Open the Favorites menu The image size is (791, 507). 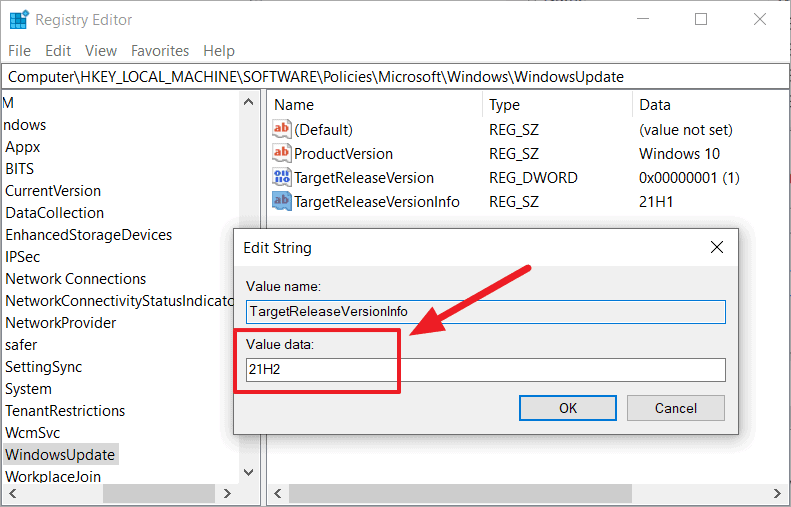coord(160,51)
